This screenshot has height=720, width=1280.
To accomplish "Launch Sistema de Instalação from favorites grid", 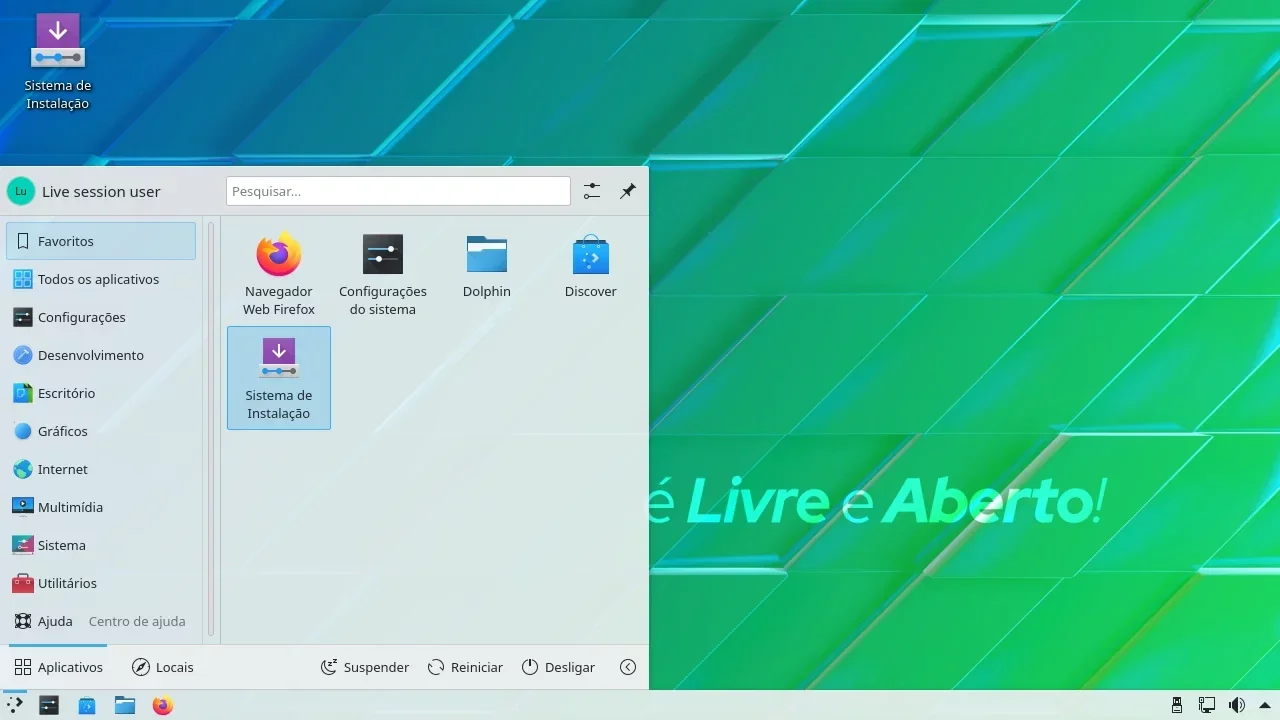I will (279, 378).
